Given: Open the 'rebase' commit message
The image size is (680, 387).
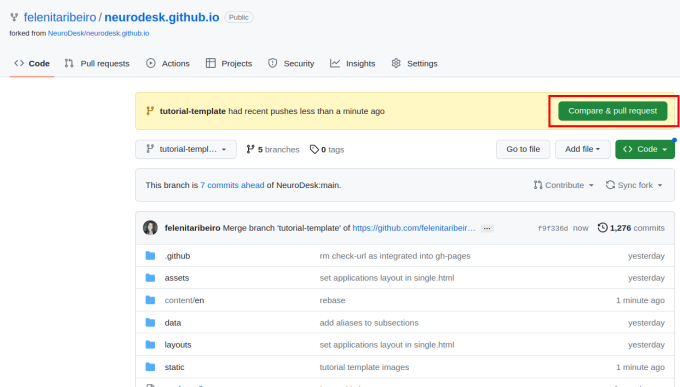Looking at the screenshot, I should coord(333,300).
